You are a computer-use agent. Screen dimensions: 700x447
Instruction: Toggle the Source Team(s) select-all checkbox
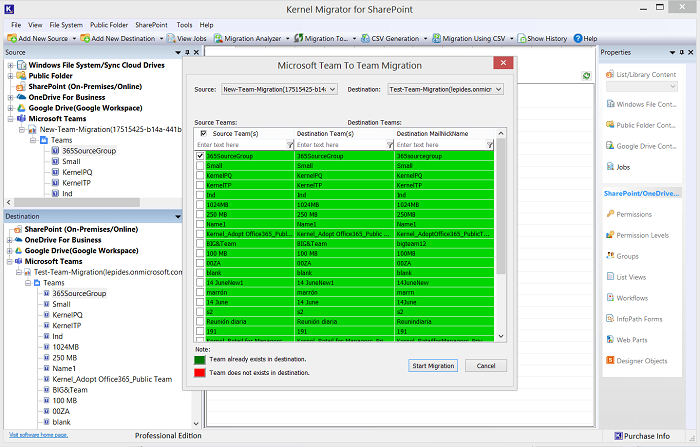coord(204,133)
